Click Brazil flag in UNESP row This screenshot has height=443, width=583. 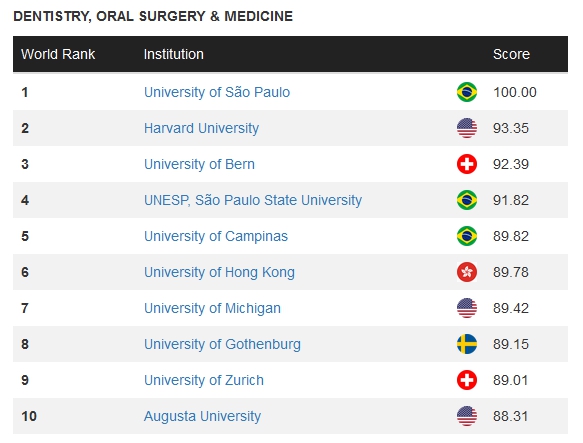click(x=467, y=200)
